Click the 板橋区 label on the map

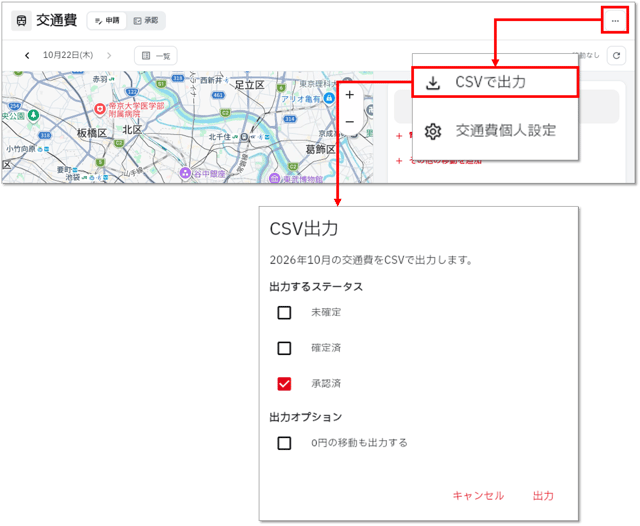tap(92, 133)
